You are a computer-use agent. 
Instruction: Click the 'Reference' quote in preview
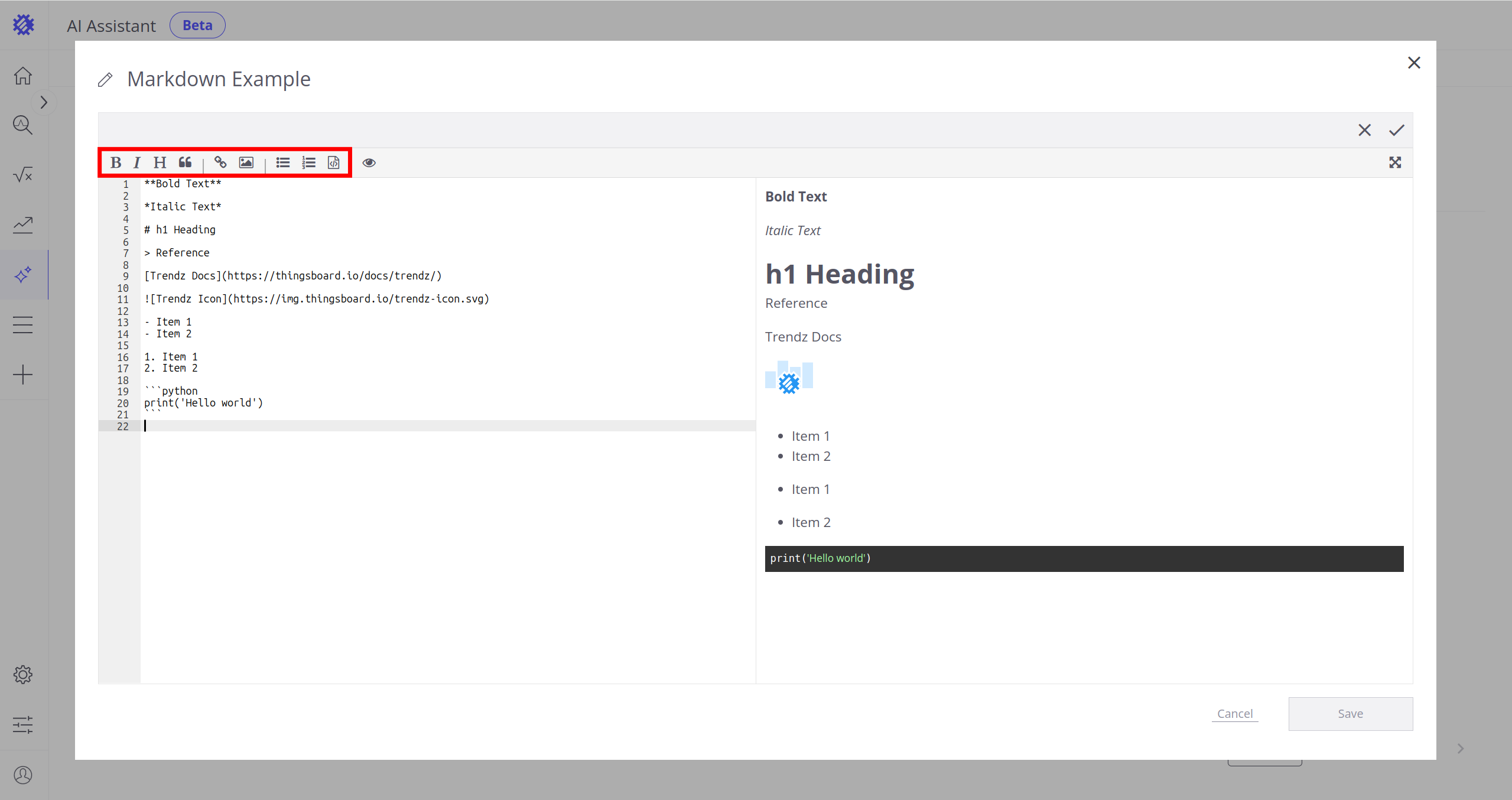796,303
